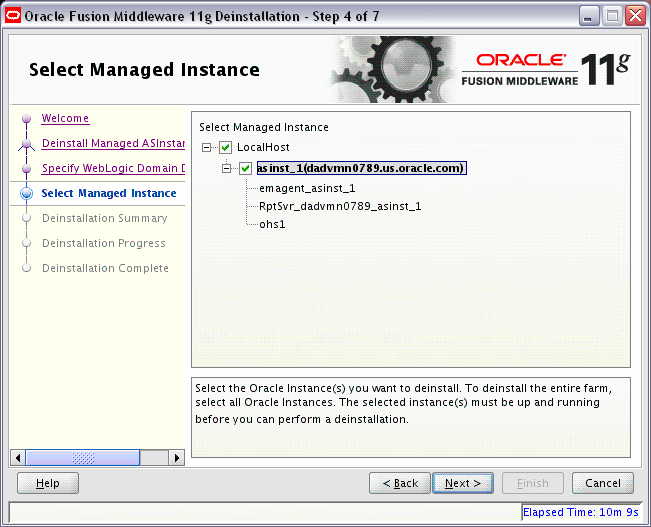651x527 pixels.
Task: Proceed with the Next button
Action: [463, 483]
